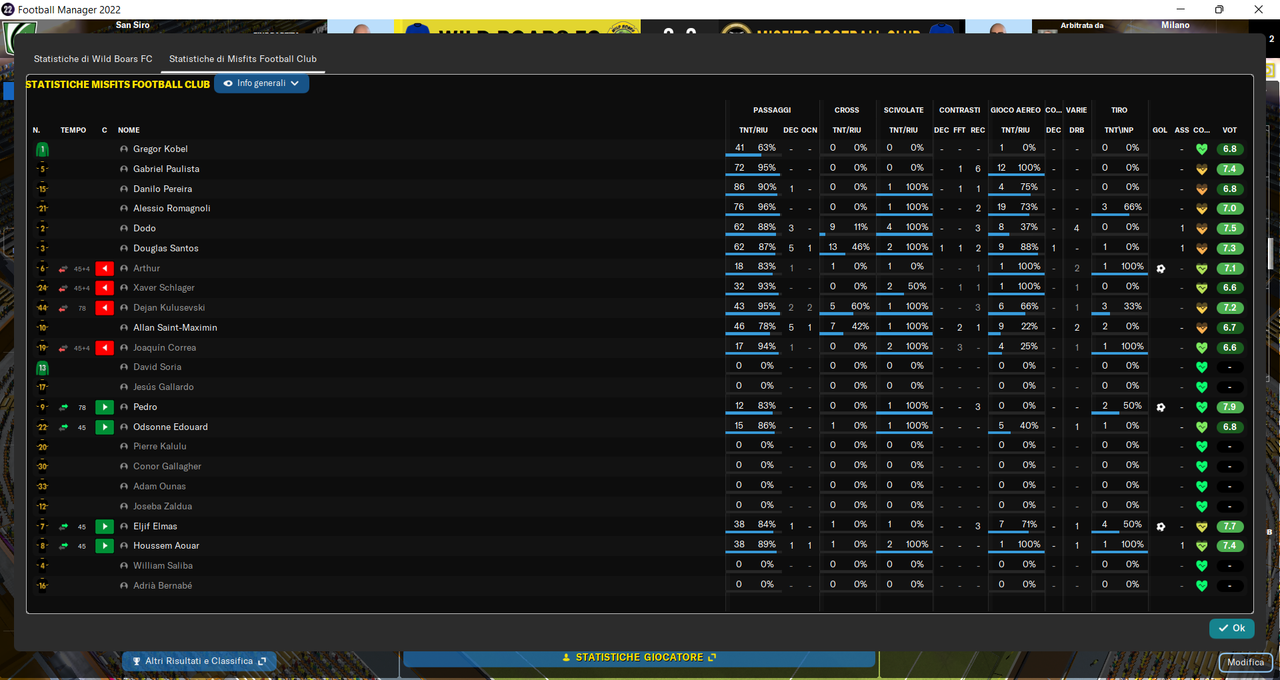1280x680 pixels.
Task: Click Eljif Elmas's 4 shots 50% cell
Action: pyautogui.click(x=1118, y=526)
